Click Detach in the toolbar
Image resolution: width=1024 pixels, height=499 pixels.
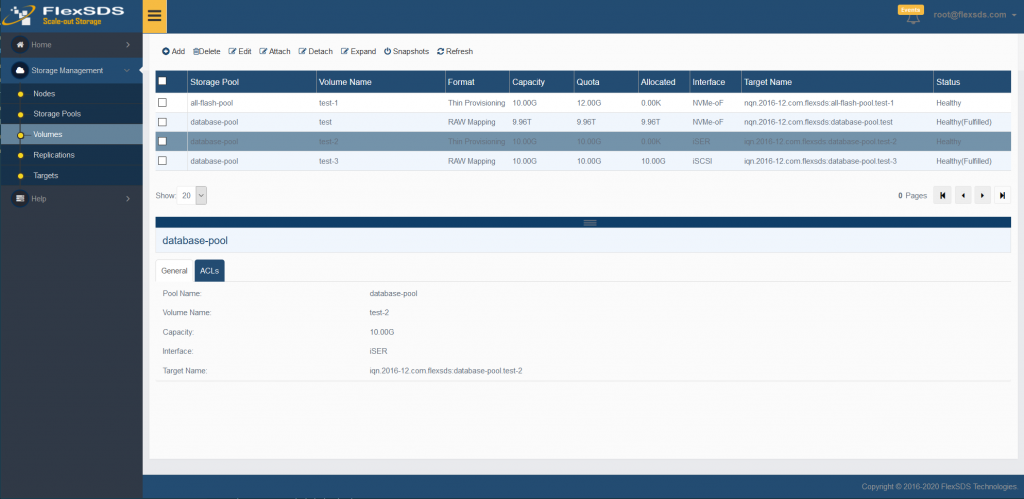(315, 51)
